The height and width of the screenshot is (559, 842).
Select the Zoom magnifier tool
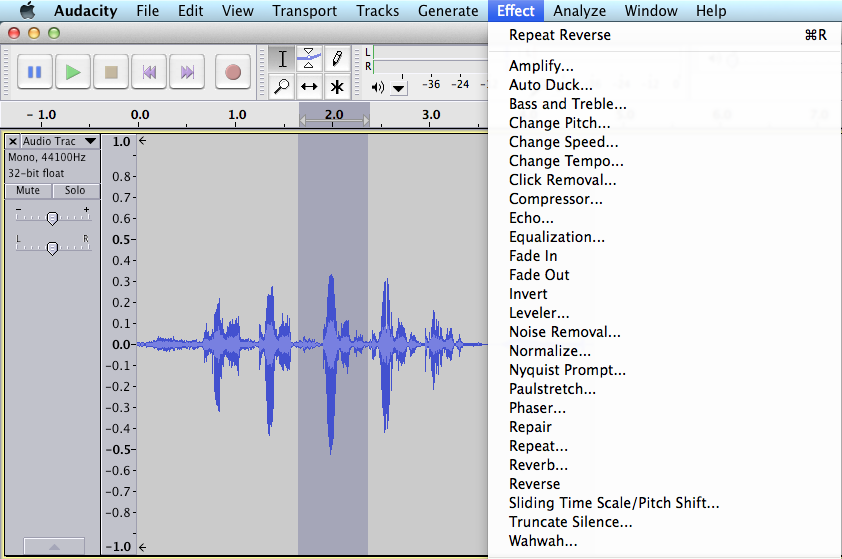(282, 86)
